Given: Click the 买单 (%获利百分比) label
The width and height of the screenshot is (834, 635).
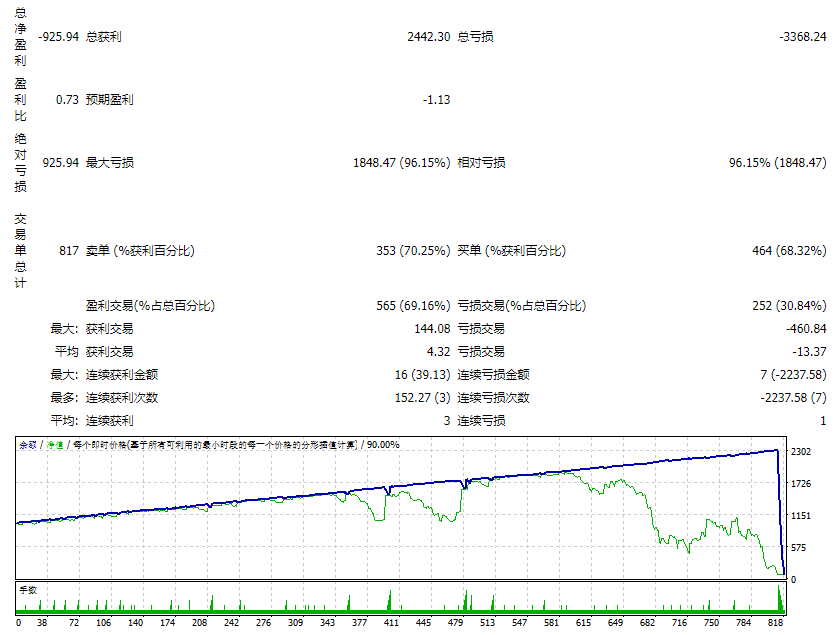Looking at the screenshot, I should pyautogui.click(x=512, y=250).
